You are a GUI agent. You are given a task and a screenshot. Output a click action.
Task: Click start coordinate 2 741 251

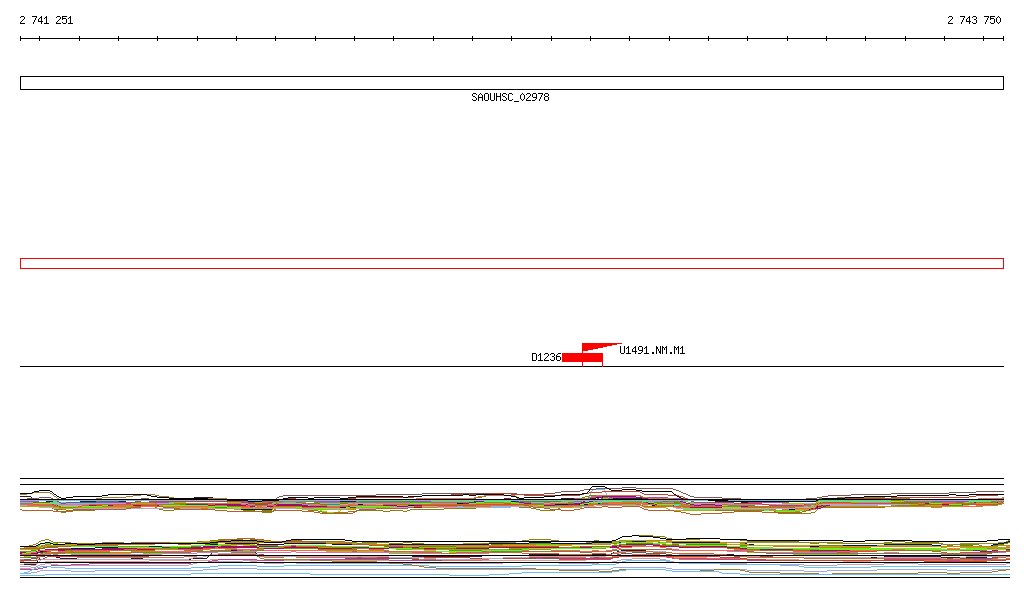(46, 20)
